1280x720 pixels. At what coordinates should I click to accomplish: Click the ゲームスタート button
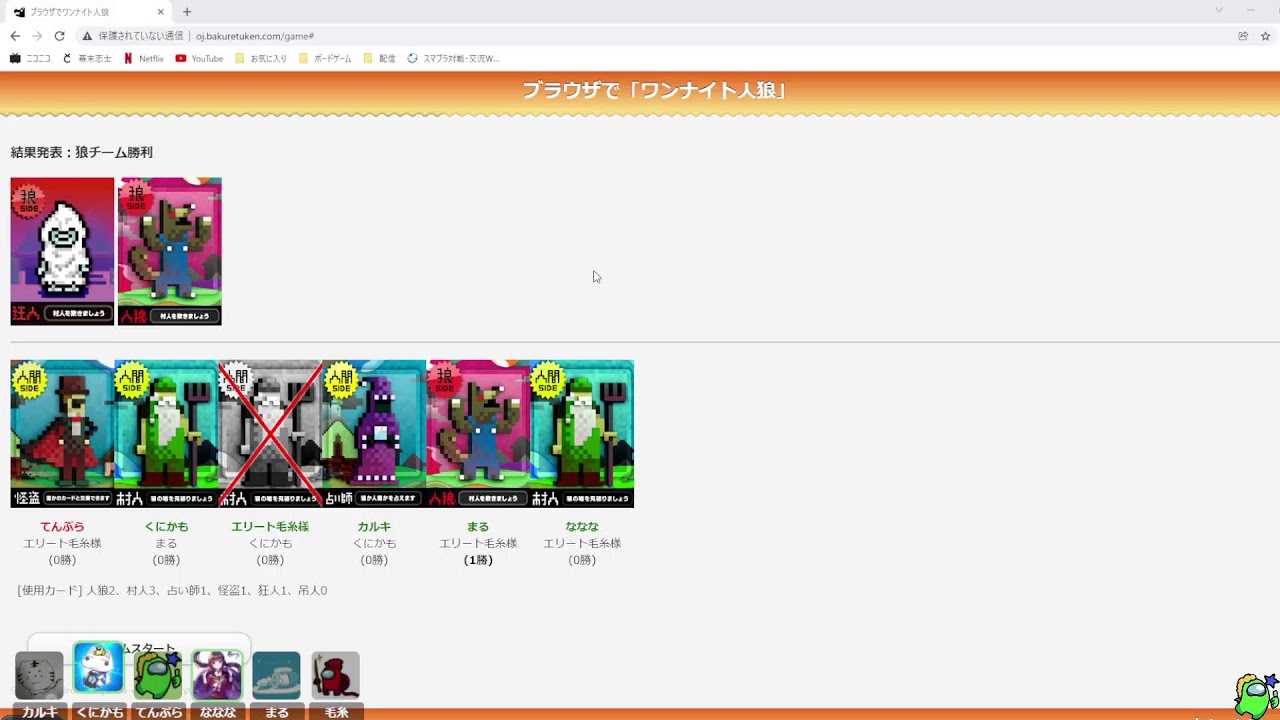point(139,648)
